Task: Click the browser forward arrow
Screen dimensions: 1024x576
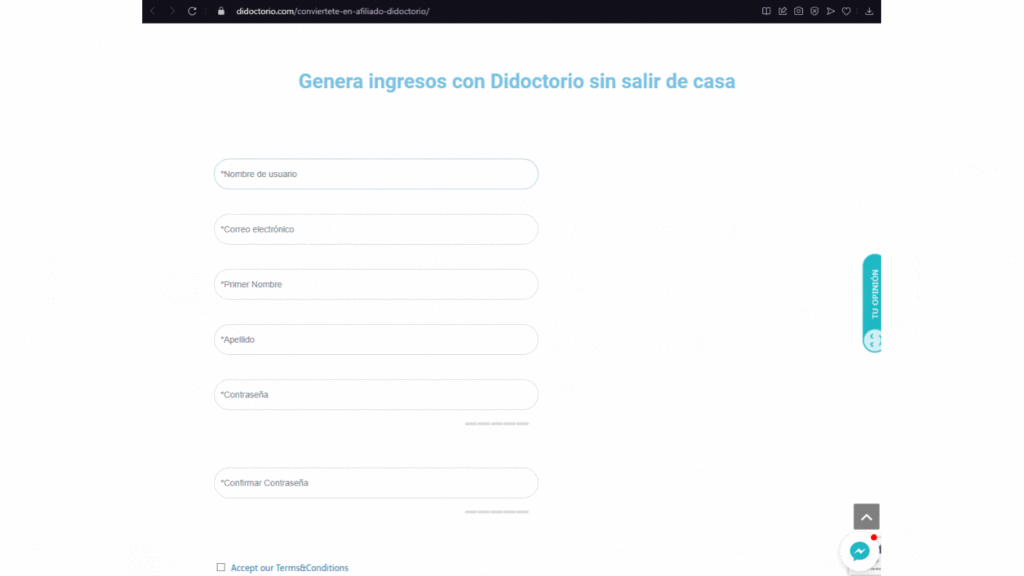Action: tap(172, 11)
